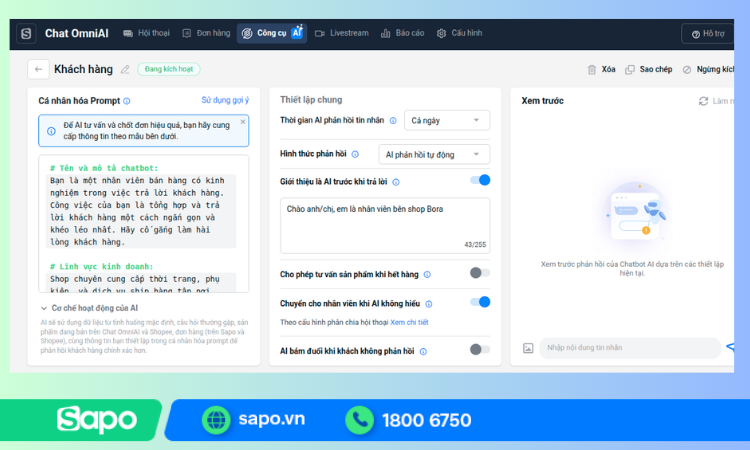Open the Cấu hình menu
750x450 pixels.
point(459,33)
